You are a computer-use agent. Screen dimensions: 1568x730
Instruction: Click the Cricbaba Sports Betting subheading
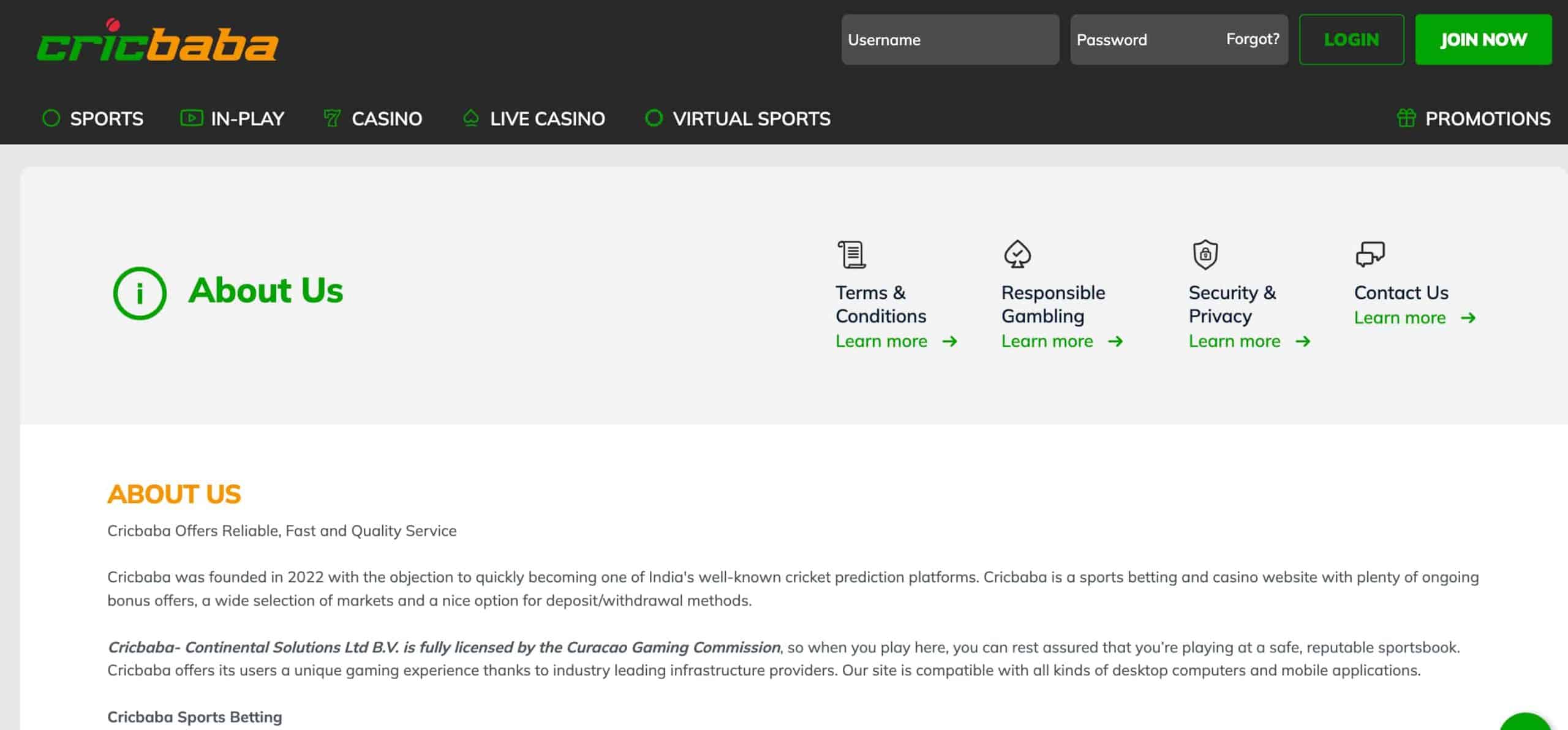pos(195,717)
